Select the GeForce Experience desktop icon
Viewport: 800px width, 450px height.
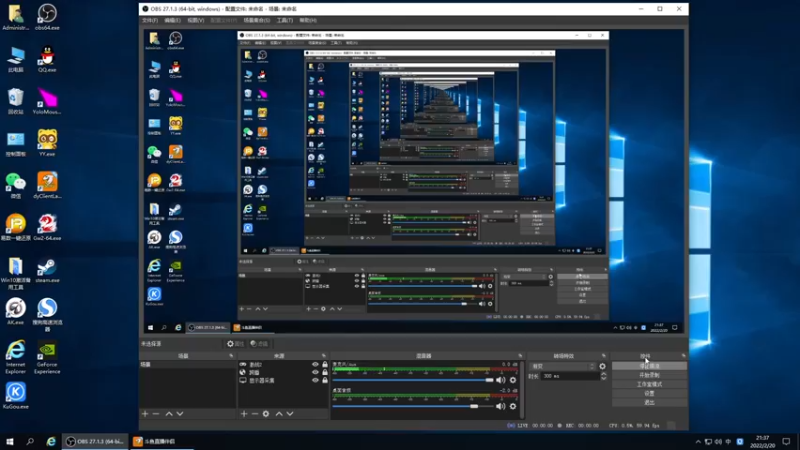pyautogui.click(x=47, y=357)
